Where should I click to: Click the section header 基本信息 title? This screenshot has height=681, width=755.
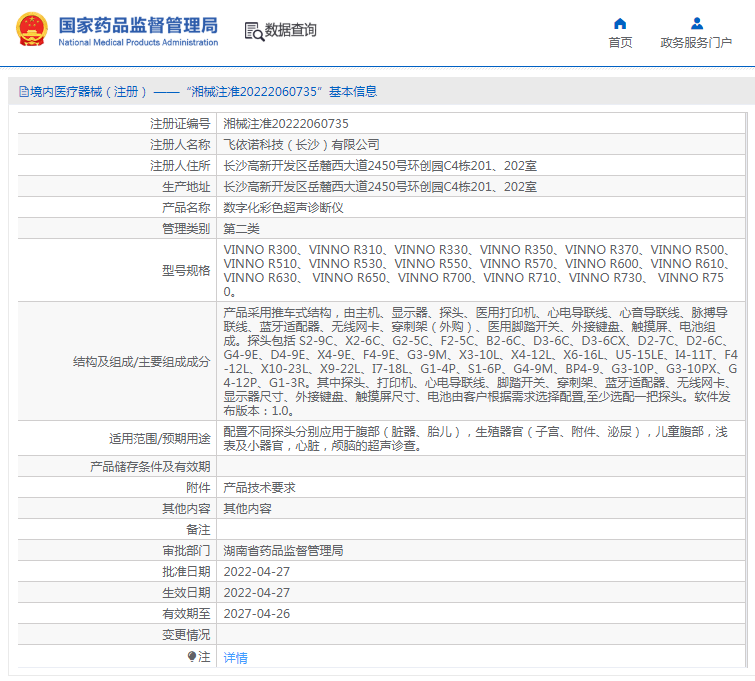point(353,92)
